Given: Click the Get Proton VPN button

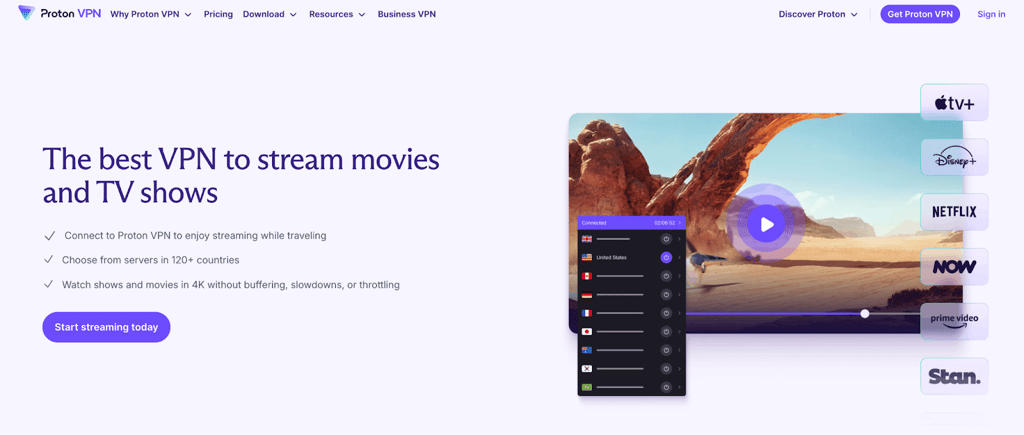Looking at the screenshot, I should click(920, 14).
